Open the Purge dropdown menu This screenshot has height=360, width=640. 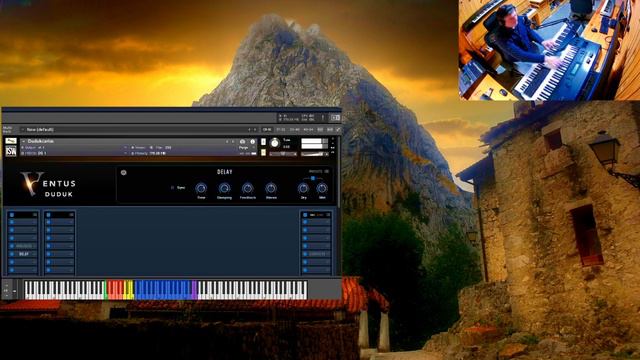[244, 147]
